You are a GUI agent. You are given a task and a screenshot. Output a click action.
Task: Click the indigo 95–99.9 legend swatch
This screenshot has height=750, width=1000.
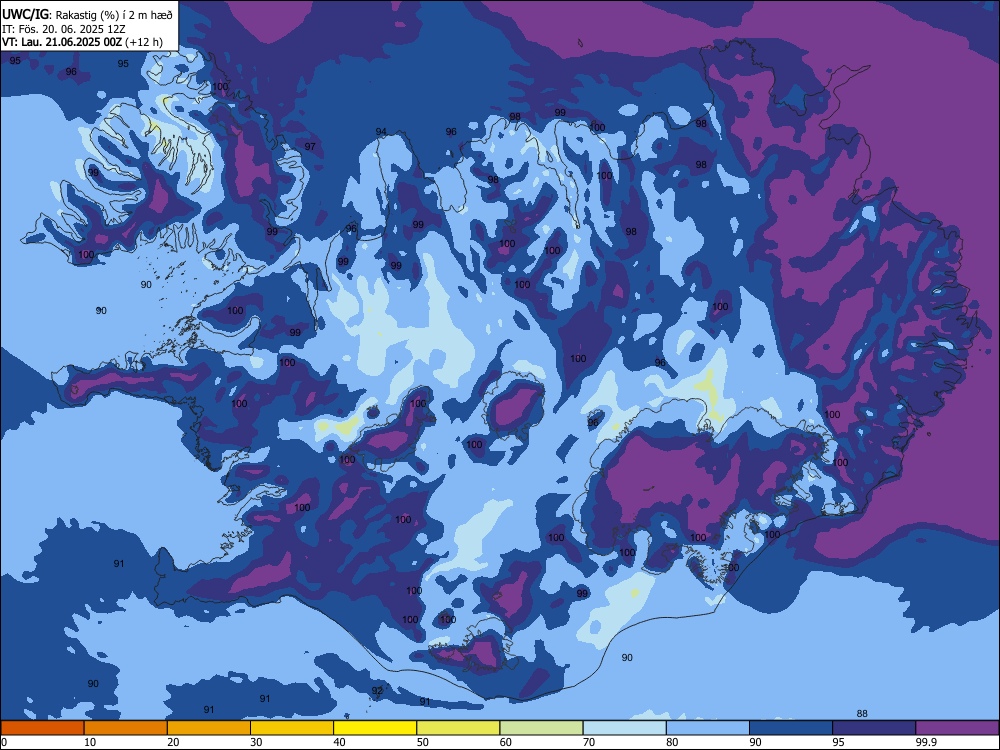[874, 728]
